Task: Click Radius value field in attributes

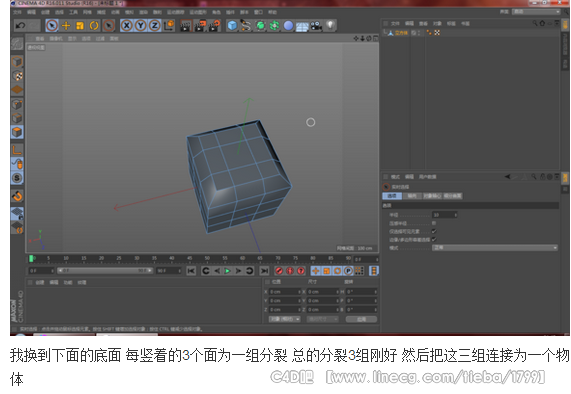Action: tap(444, 215)
